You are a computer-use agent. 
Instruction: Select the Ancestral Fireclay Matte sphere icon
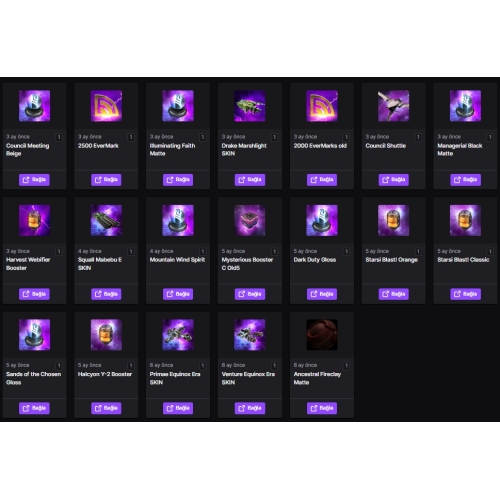point(322,335)
